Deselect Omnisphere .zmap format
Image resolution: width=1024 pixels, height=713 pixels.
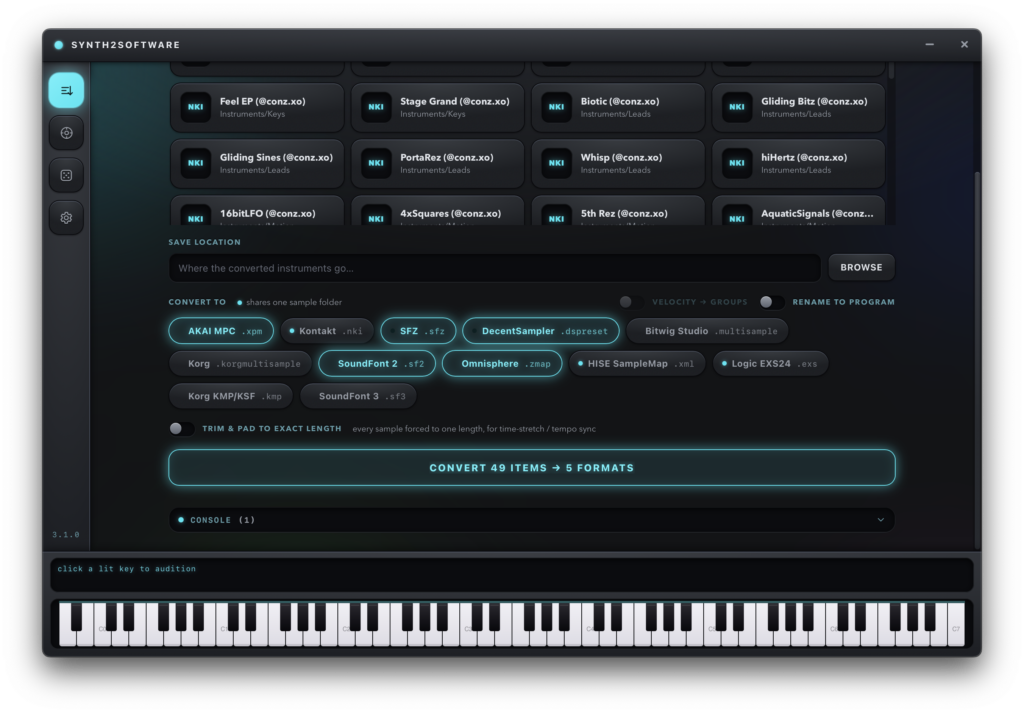pos(502,364)
